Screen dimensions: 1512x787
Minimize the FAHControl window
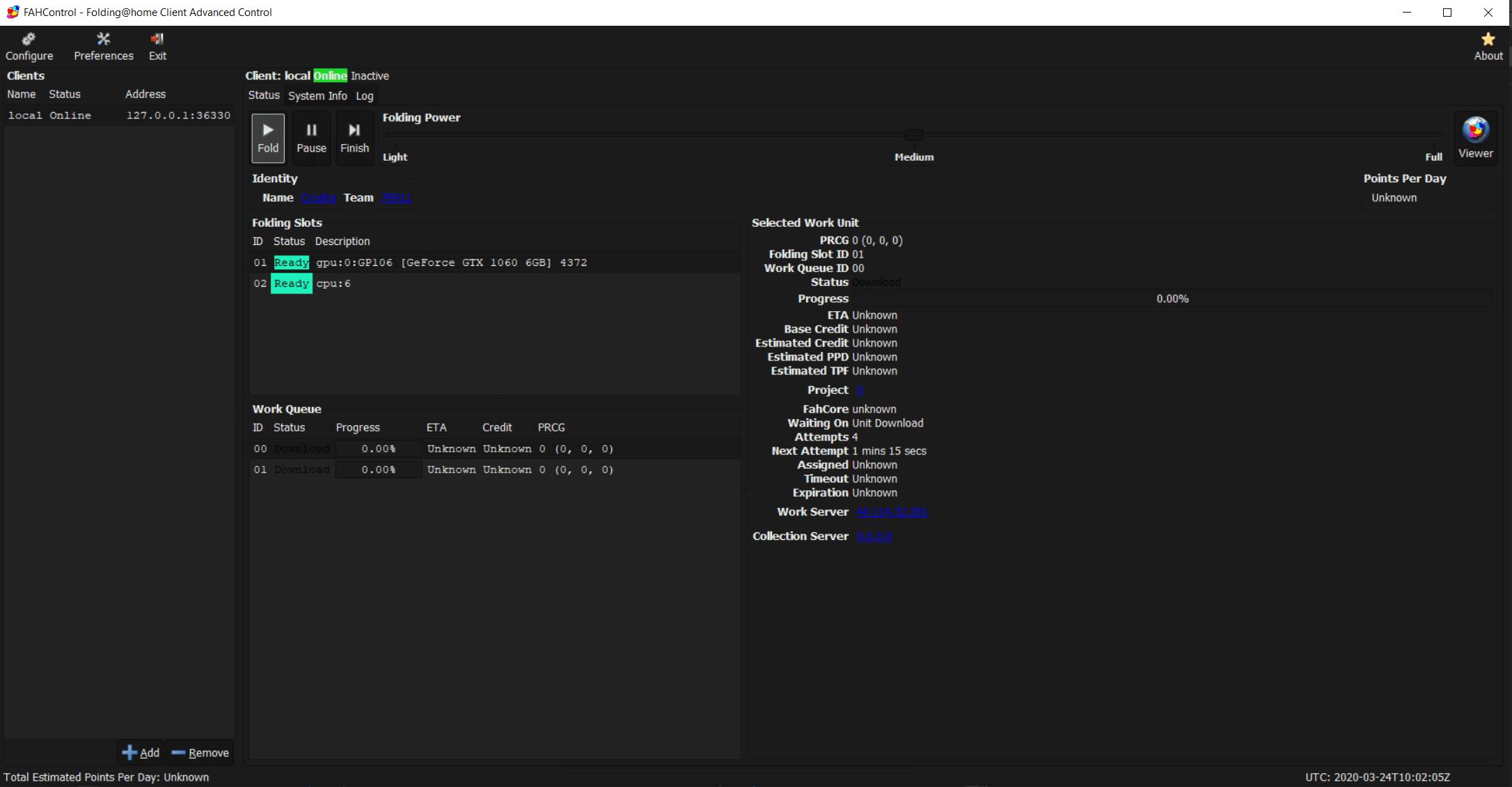point(1407,13)
